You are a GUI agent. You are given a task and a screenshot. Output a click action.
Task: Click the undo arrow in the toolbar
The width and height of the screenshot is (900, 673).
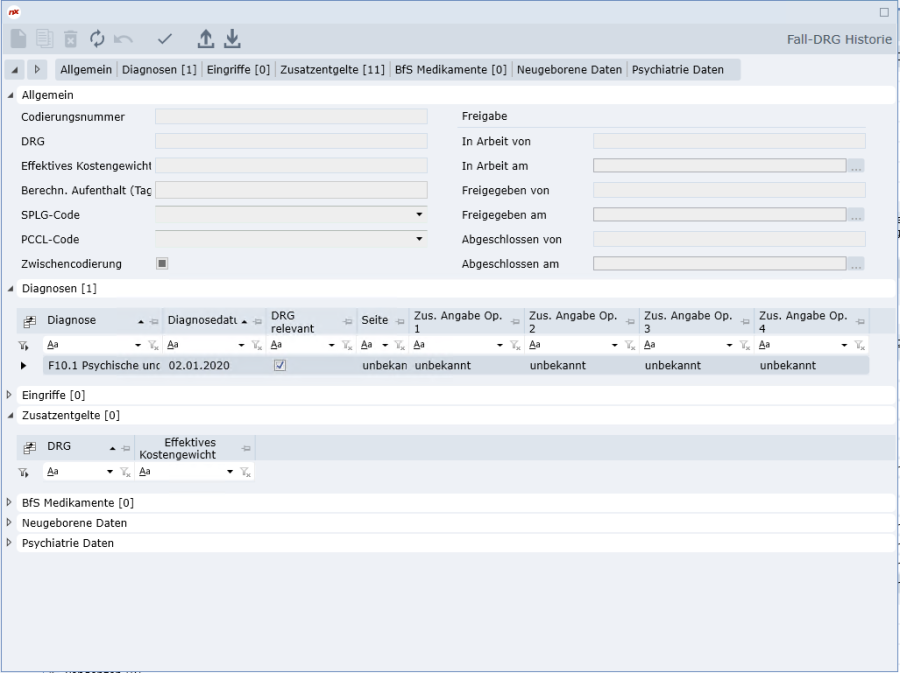tap(123, 39)
